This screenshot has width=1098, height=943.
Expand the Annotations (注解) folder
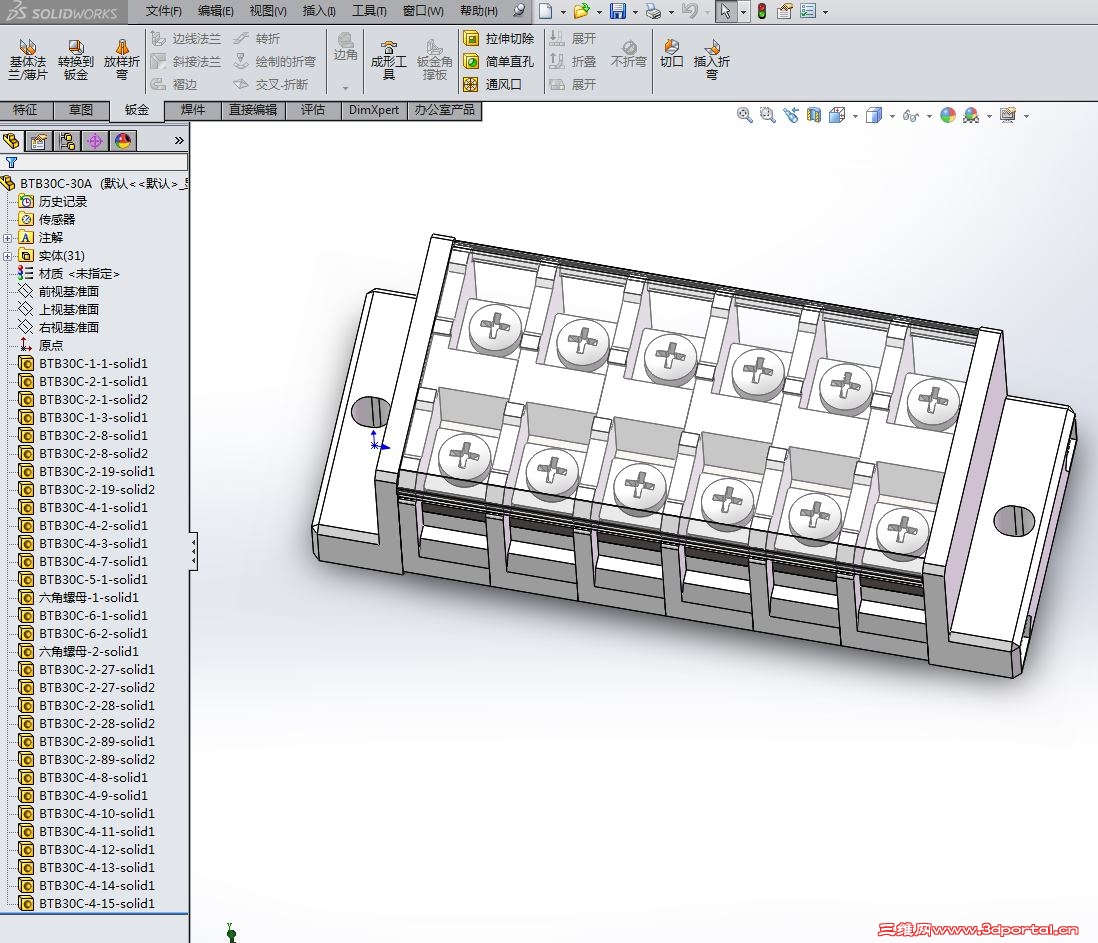[8, 238]
